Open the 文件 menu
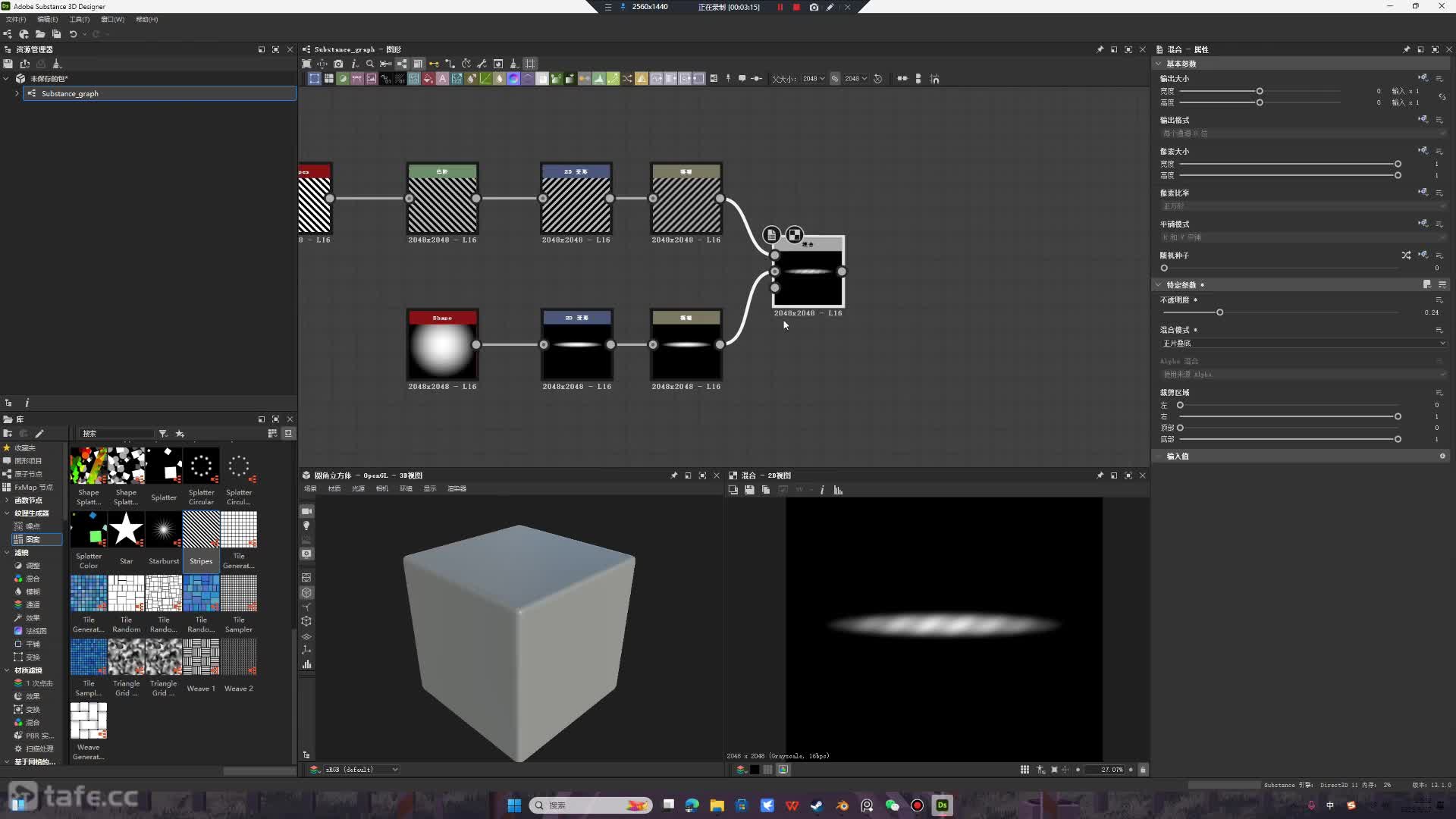Viewport: 1456px width, 819px height. (x=15, y=19)
